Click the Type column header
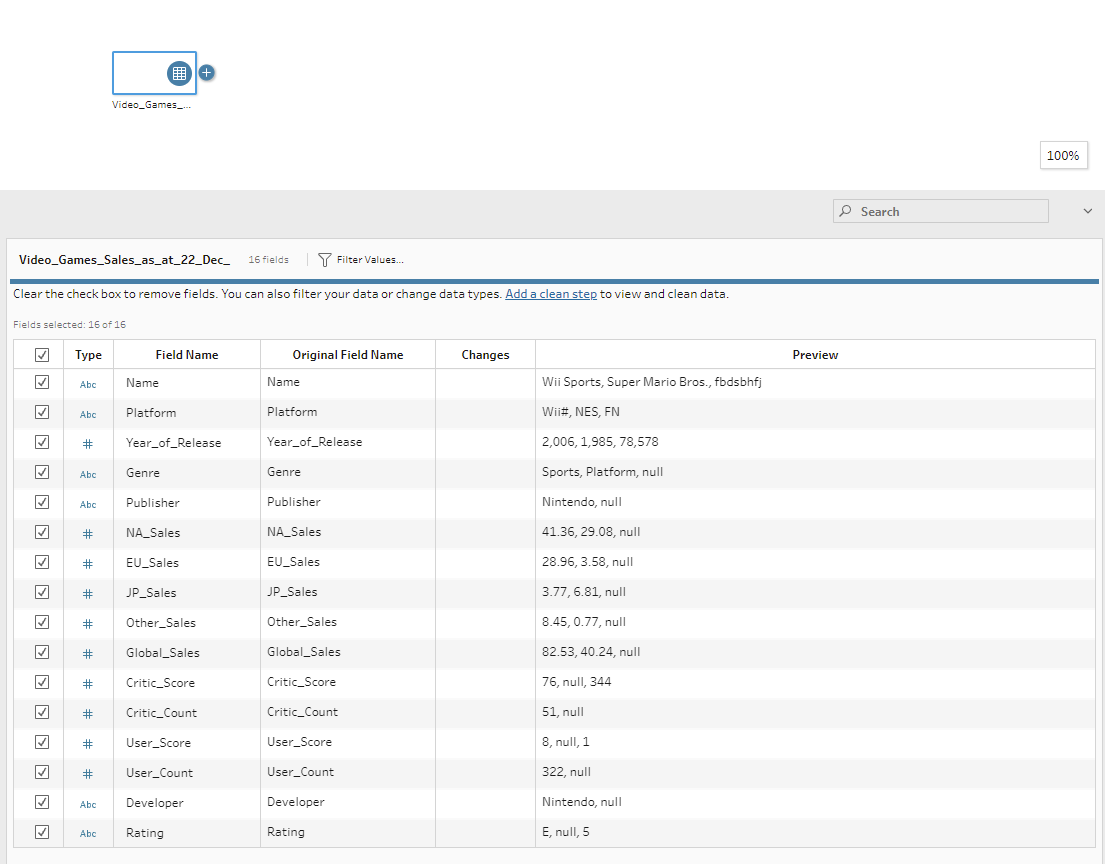Viewport: 1105px width, 864px height. pyautogui.click(x=89, y=354)
